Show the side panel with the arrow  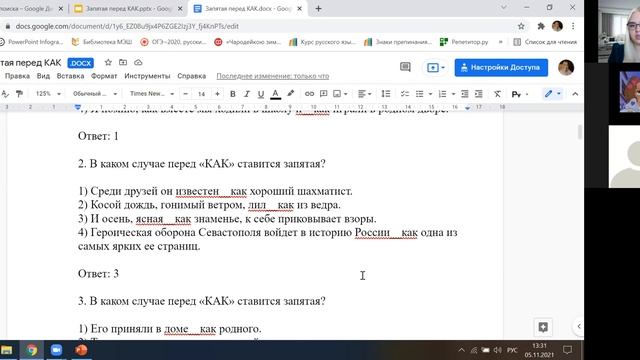579,327
